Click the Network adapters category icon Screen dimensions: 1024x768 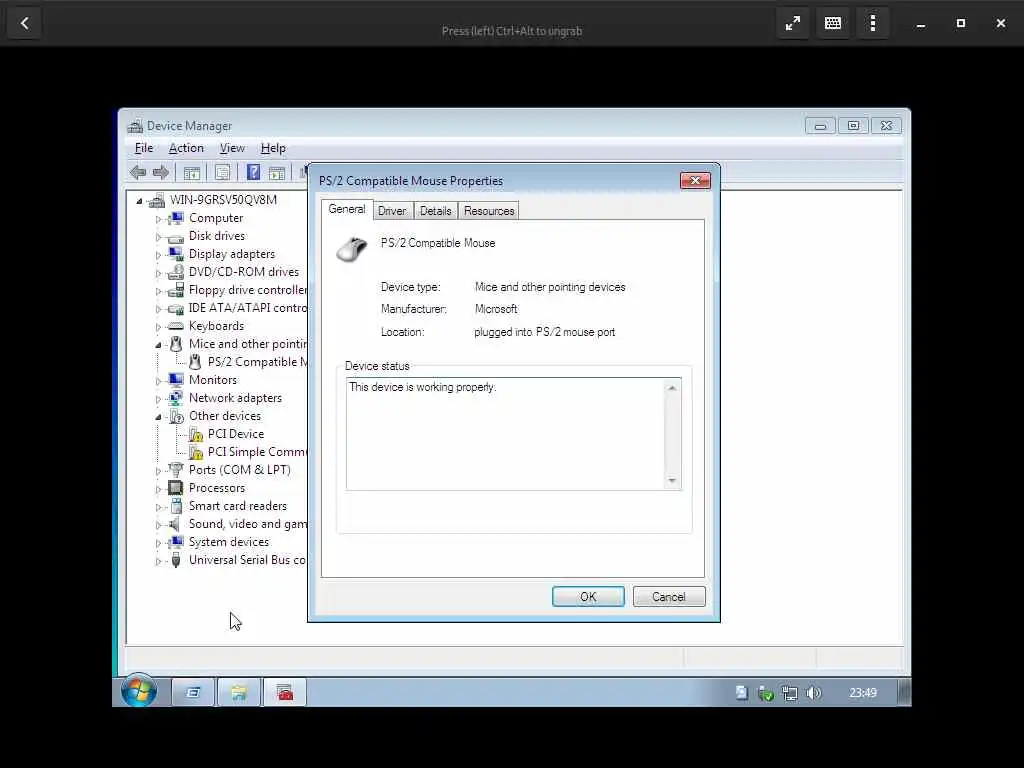(x=176, y=398)
